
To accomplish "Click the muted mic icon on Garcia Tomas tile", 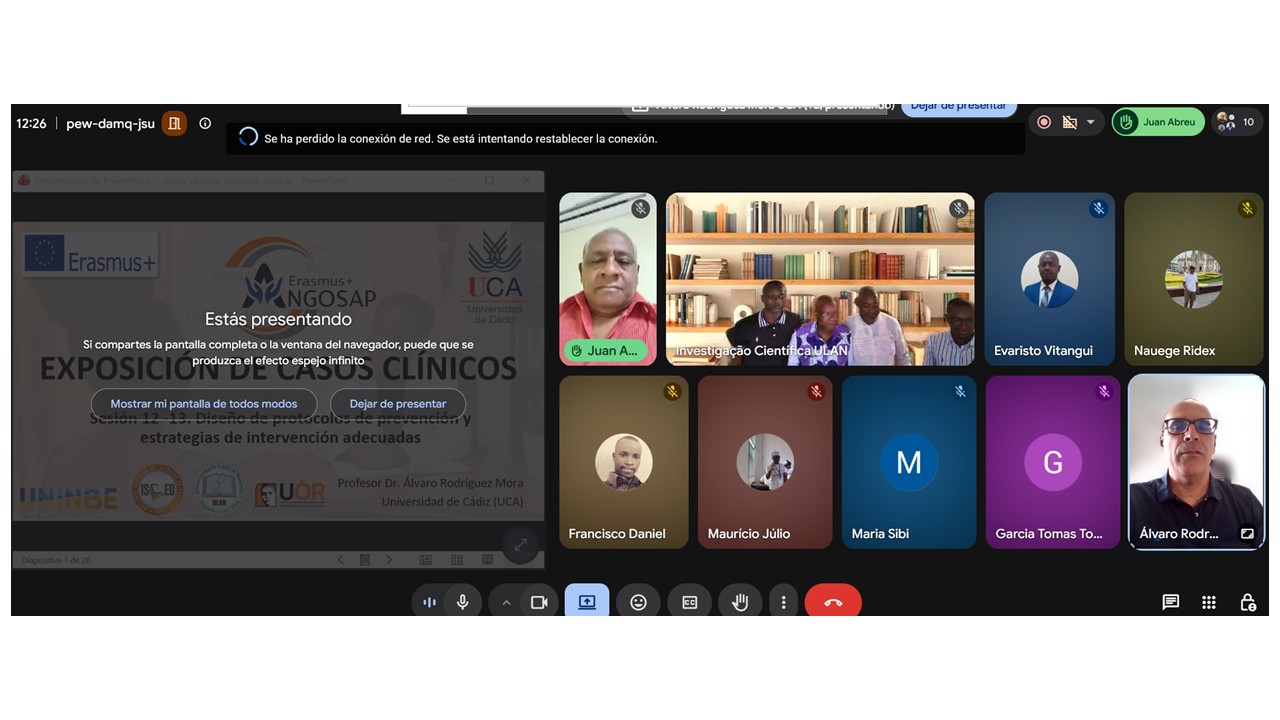I will (x=1104, y=392).
